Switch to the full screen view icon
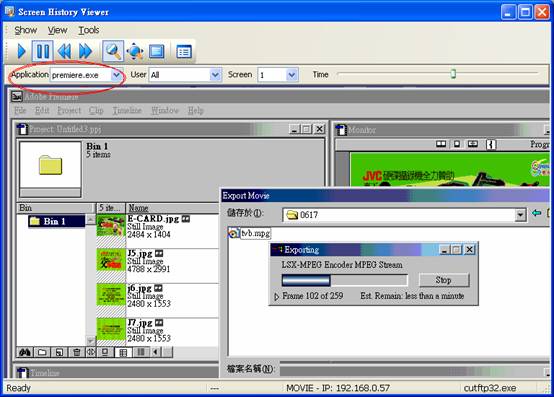 tap(157, 52)
